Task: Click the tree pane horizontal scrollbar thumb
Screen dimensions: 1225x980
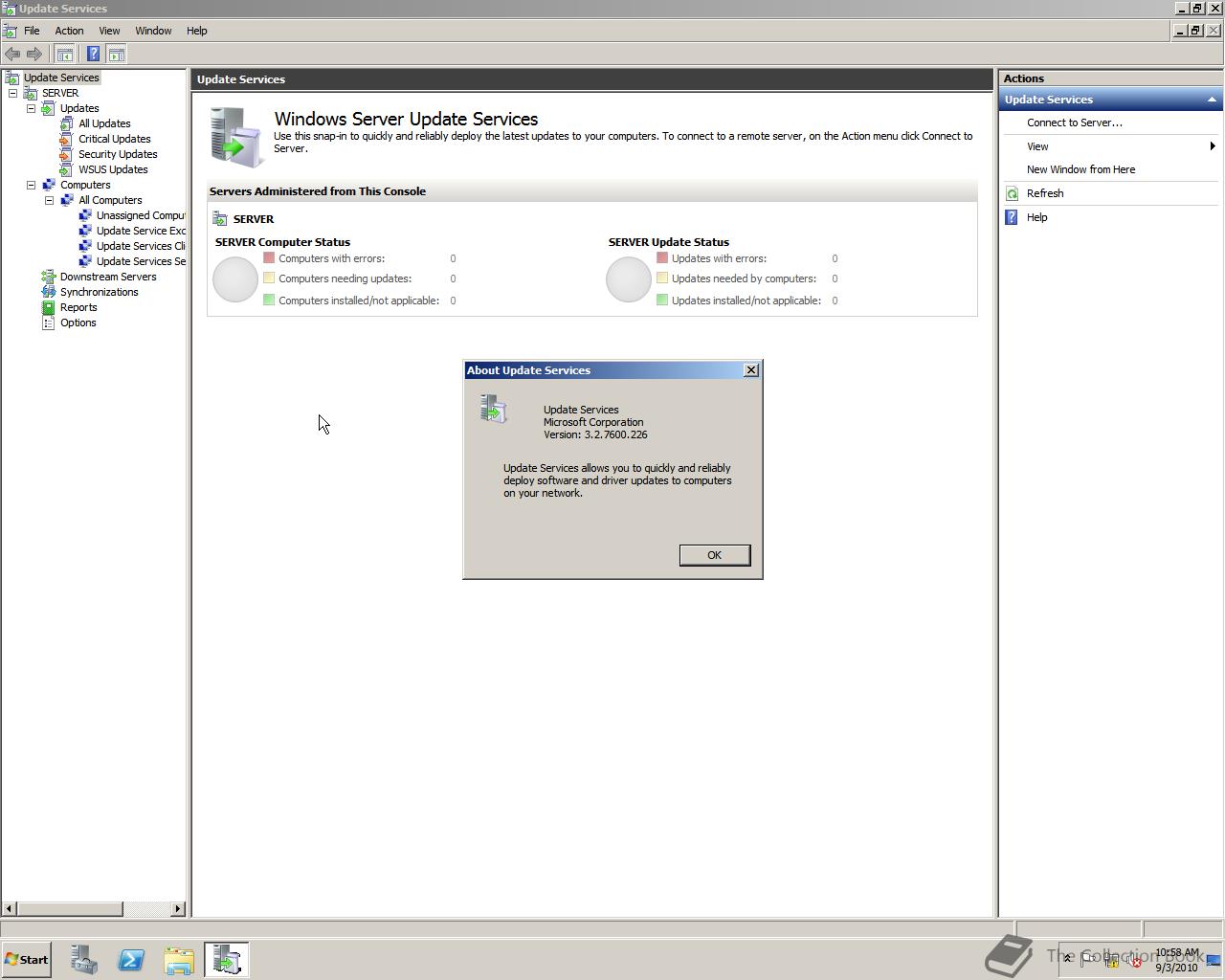Action: click(70, 908)
